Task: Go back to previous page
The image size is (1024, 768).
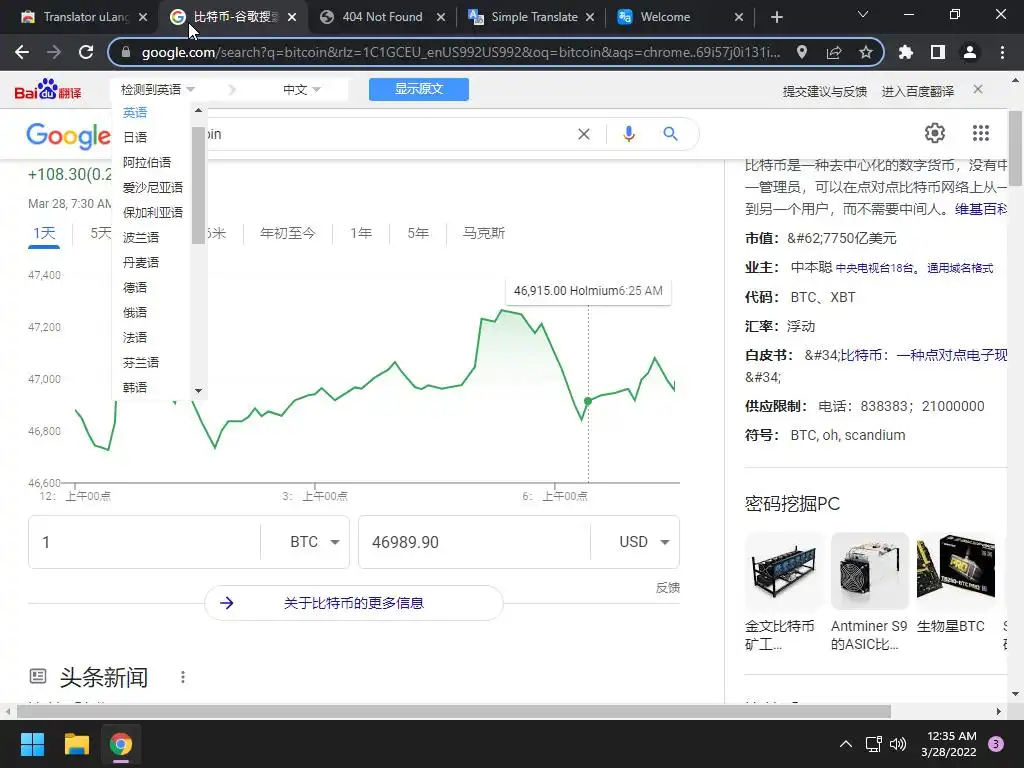Action: (22, 52)
